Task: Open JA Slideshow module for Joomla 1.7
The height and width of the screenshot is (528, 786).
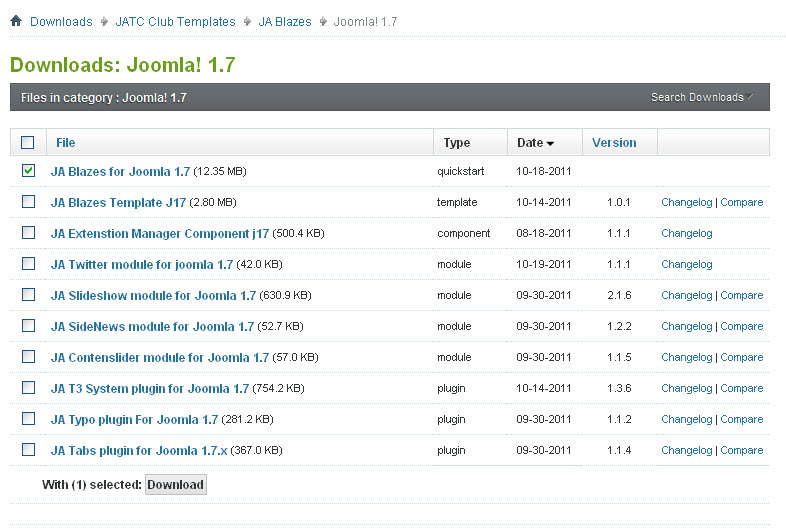Action: [x=153, y=296]
